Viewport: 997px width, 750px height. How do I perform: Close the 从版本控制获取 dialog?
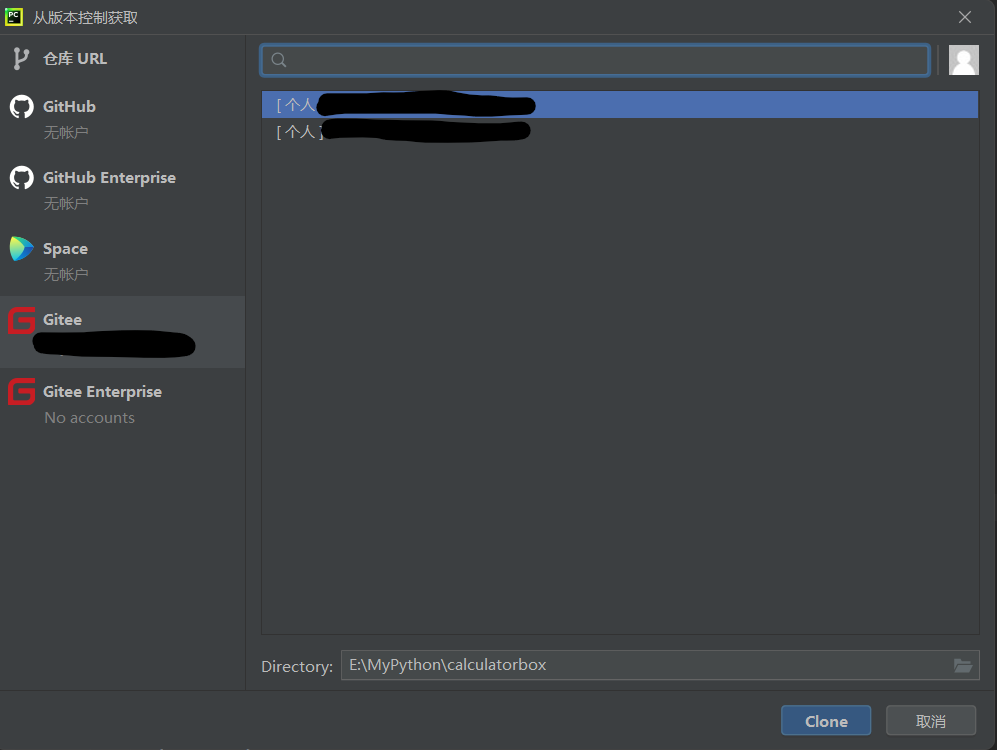click(965, 17)
